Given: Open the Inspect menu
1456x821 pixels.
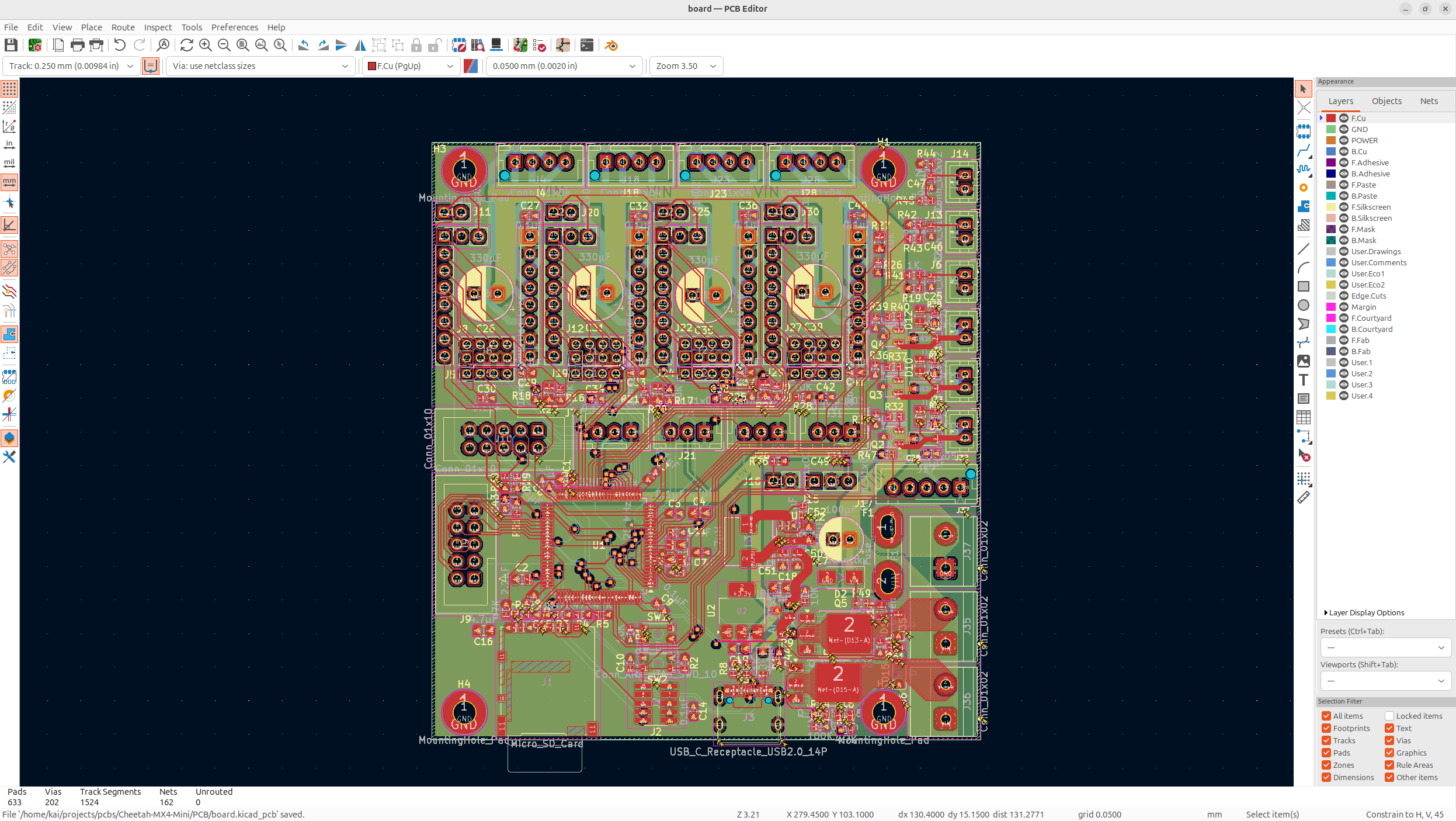Looking at the screenshot, I should (x=158, y=27).
